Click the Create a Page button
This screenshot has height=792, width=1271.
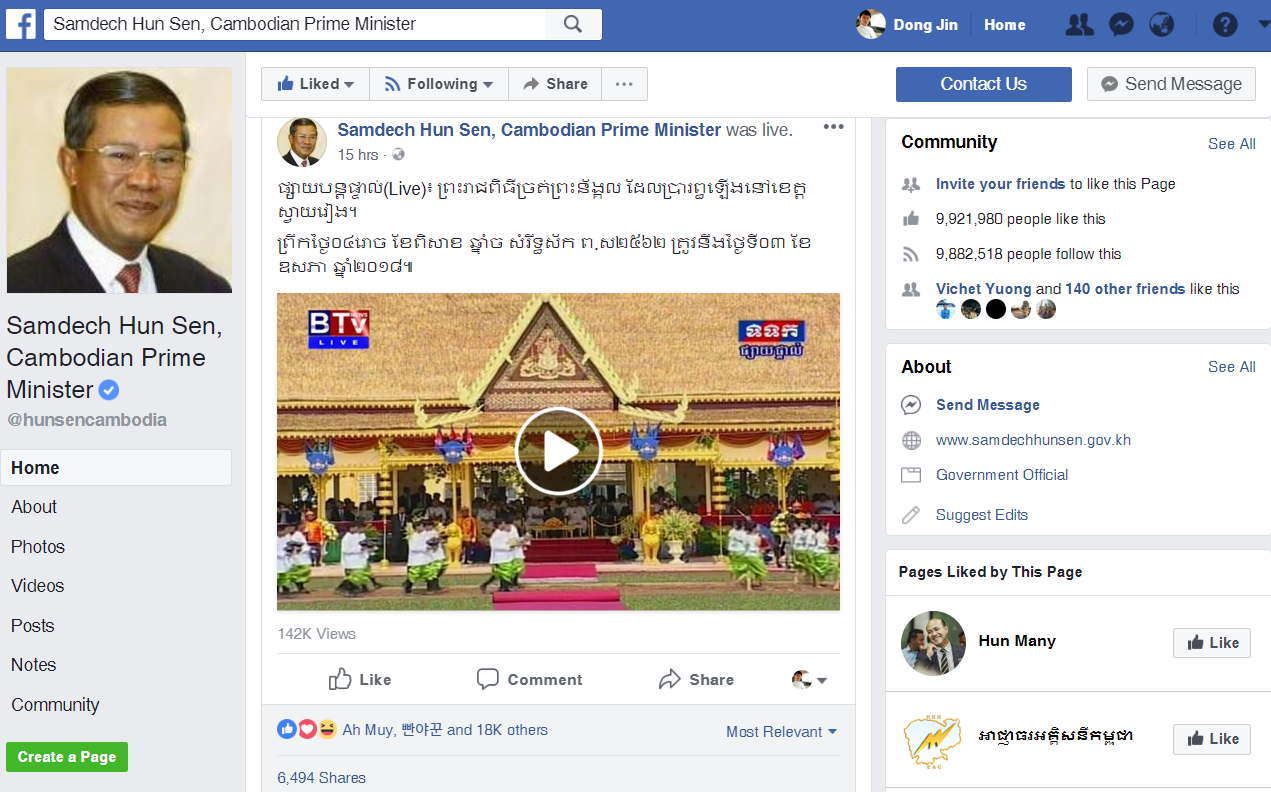coord(67,757)
